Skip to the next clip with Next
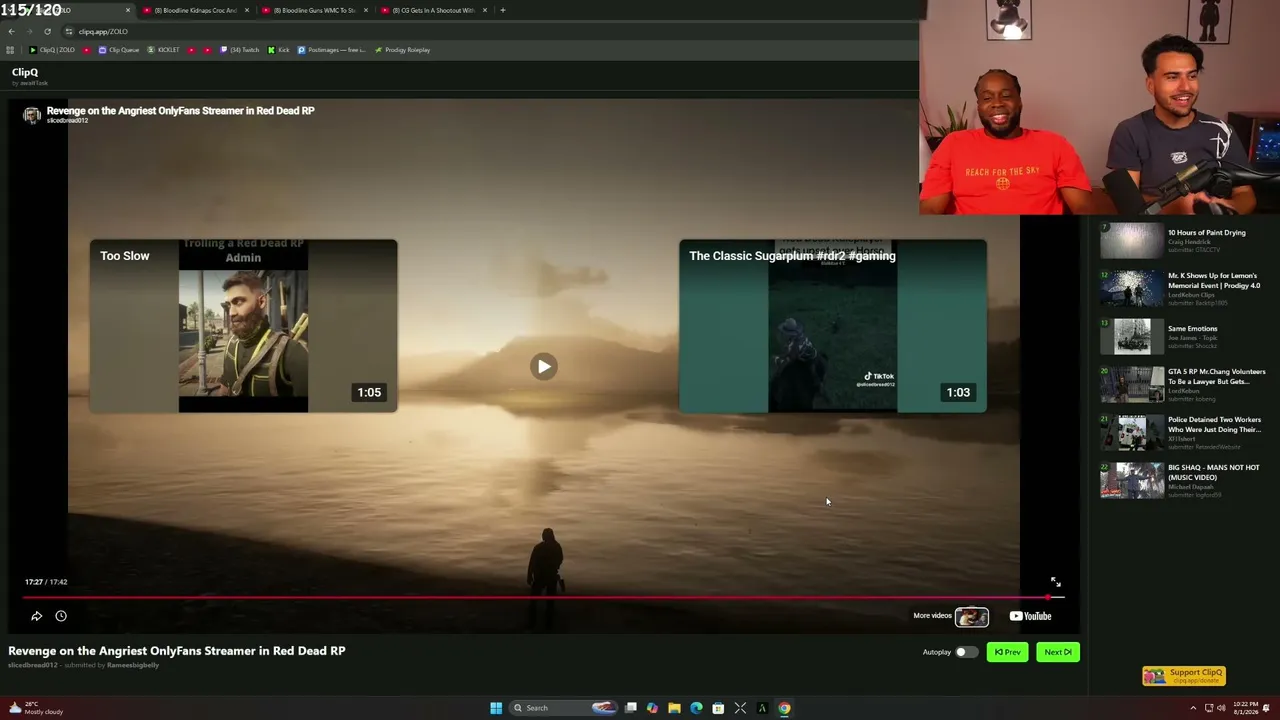This screenshot has width=1280, height=720. coord(1057,652)
